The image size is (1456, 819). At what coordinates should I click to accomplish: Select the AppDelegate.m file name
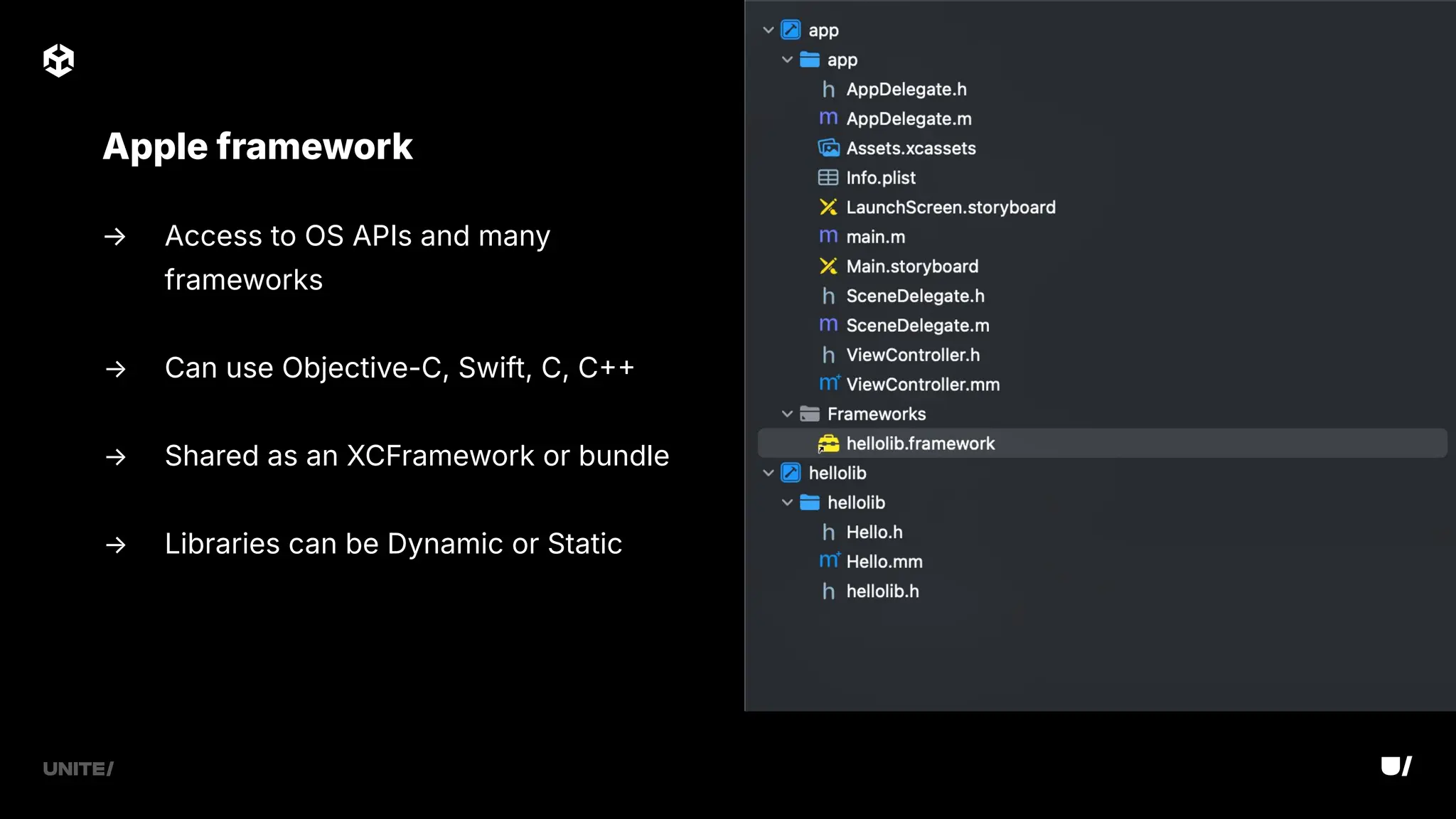coord(909,119)
